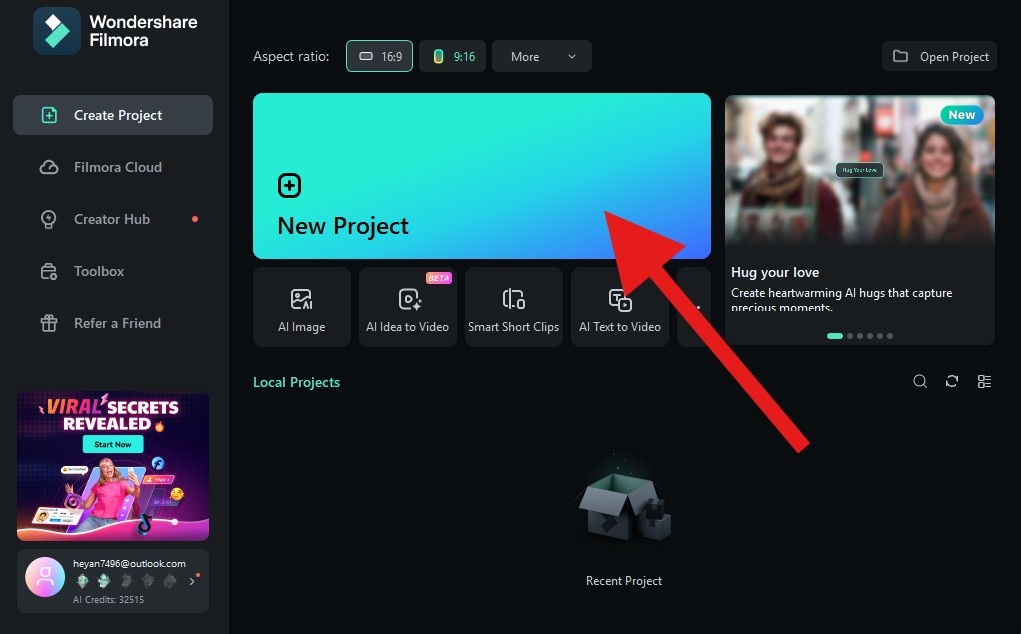Click the plus icon on New Project tile
The image size is (1021, 634).
pos(290,186)
